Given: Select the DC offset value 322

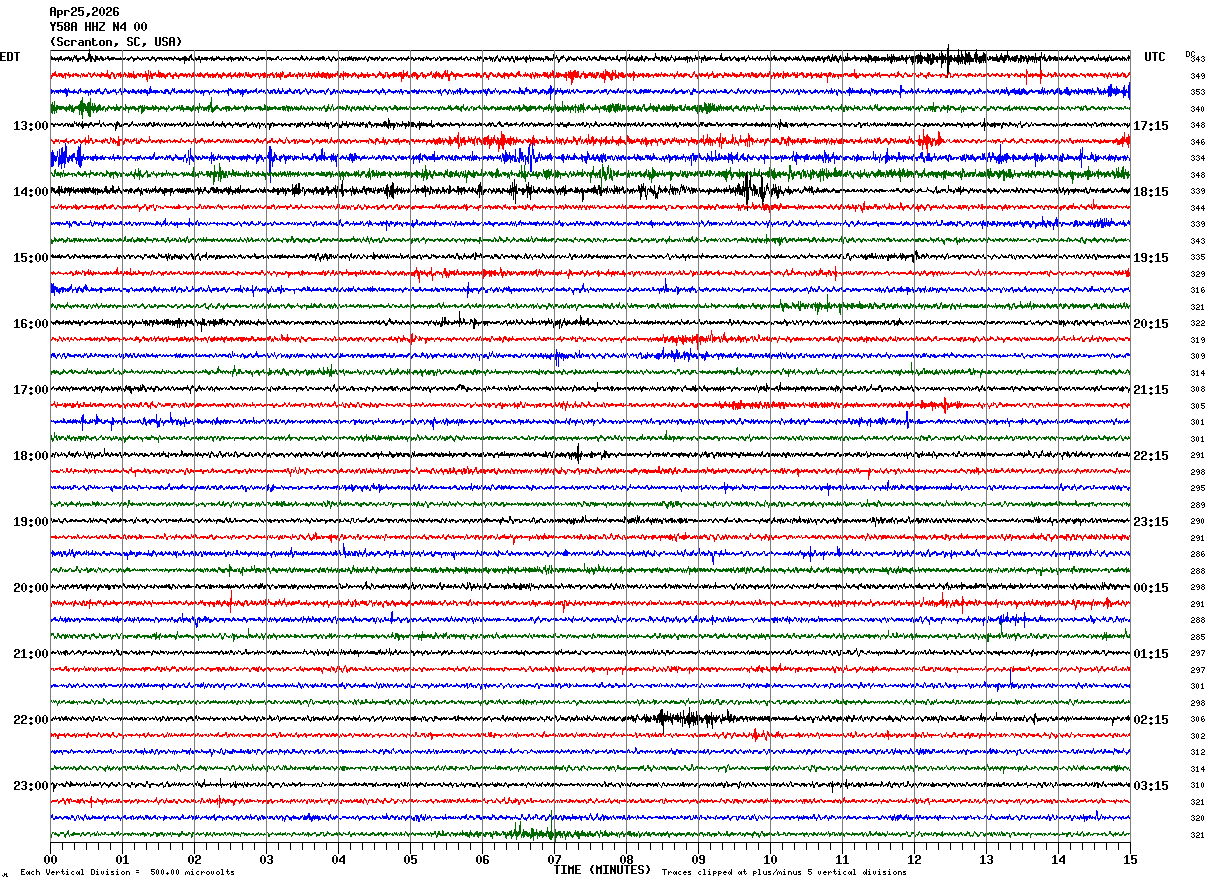Looking at the screenshot, I should click(1197, 323).
